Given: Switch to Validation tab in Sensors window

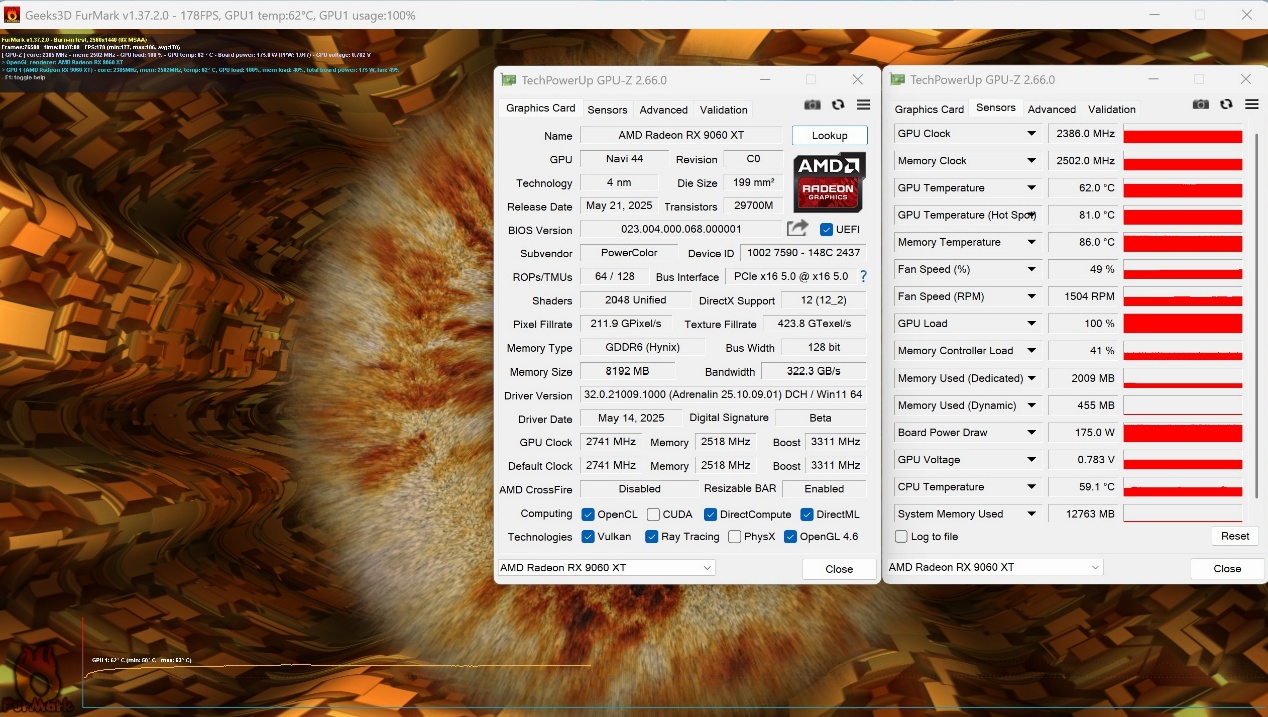Looking at the screenshot, I should (x=1112, y=110).
